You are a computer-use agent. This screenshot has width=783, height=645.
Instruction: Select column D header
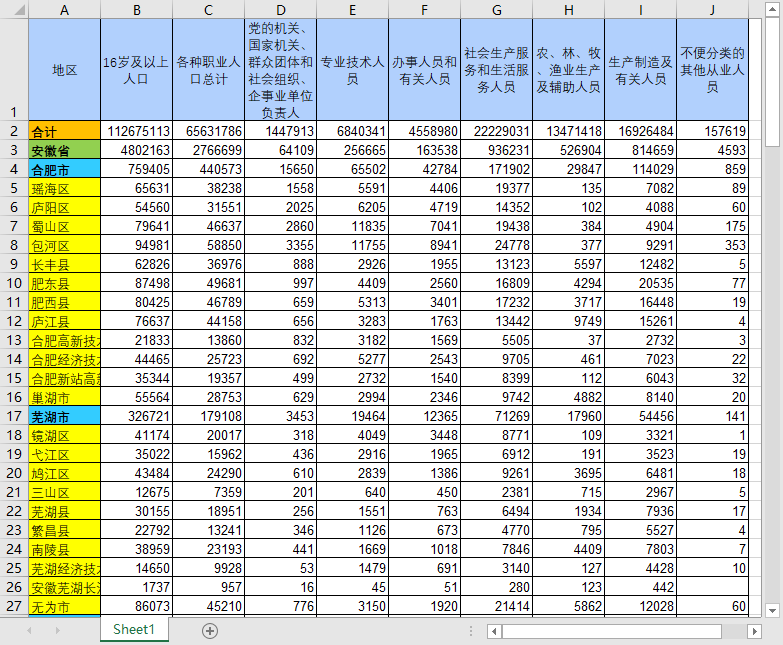(281, 9)
